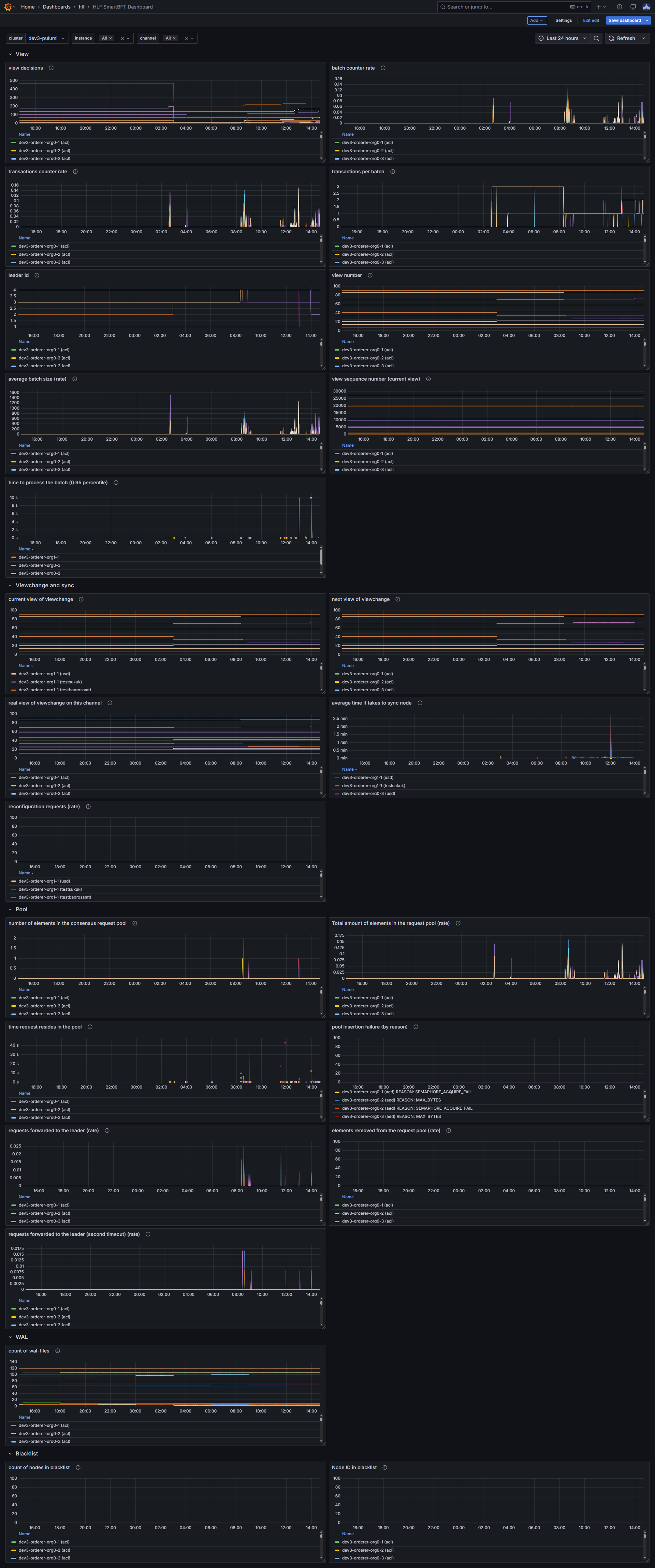This screenshot has height=1568, width=655.
Task: Open the Last 24 hours time picker
Action: 562,38
